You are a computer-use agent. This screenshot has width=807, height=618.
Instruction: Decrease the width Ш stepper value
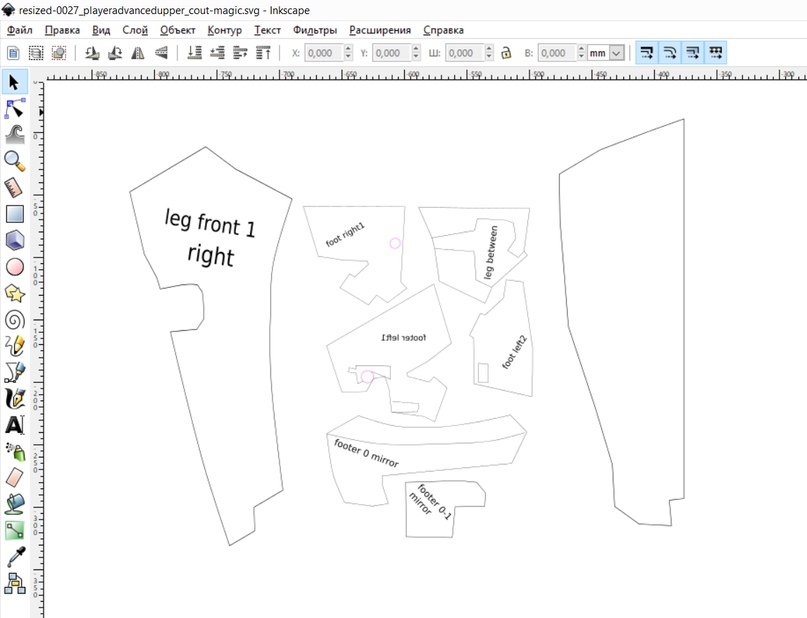(489, 57)
